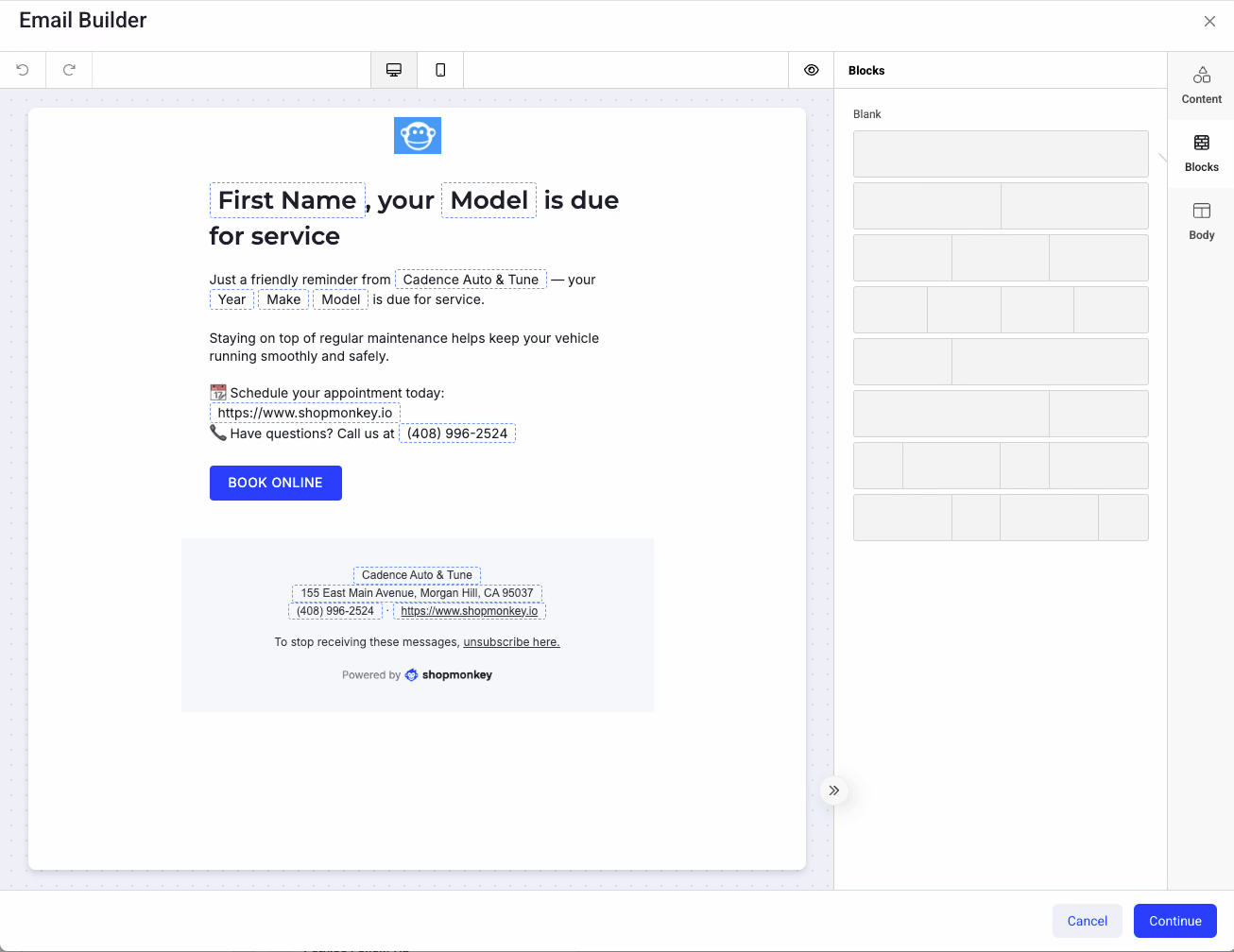Click the BOOK ONLINE button in email
This screenshot has width=1234, height=952.
pyautogui.click(x=276, y=483)
